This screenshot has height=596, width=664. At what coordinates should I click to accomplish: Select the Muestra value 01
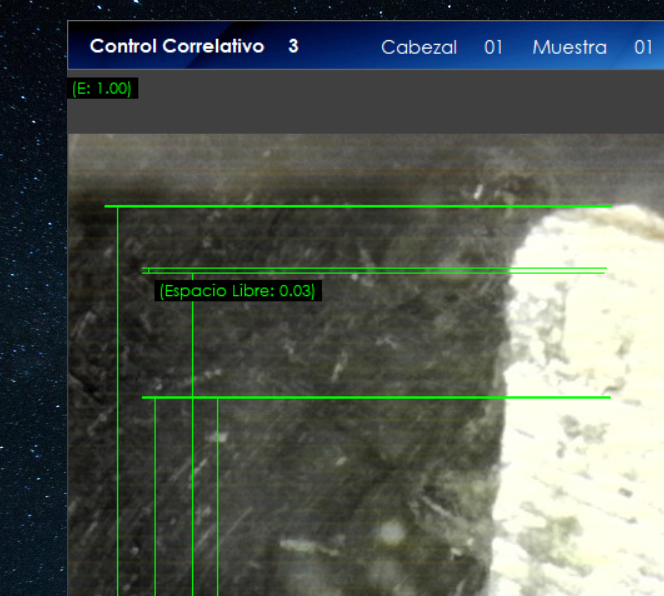point(643,47)
